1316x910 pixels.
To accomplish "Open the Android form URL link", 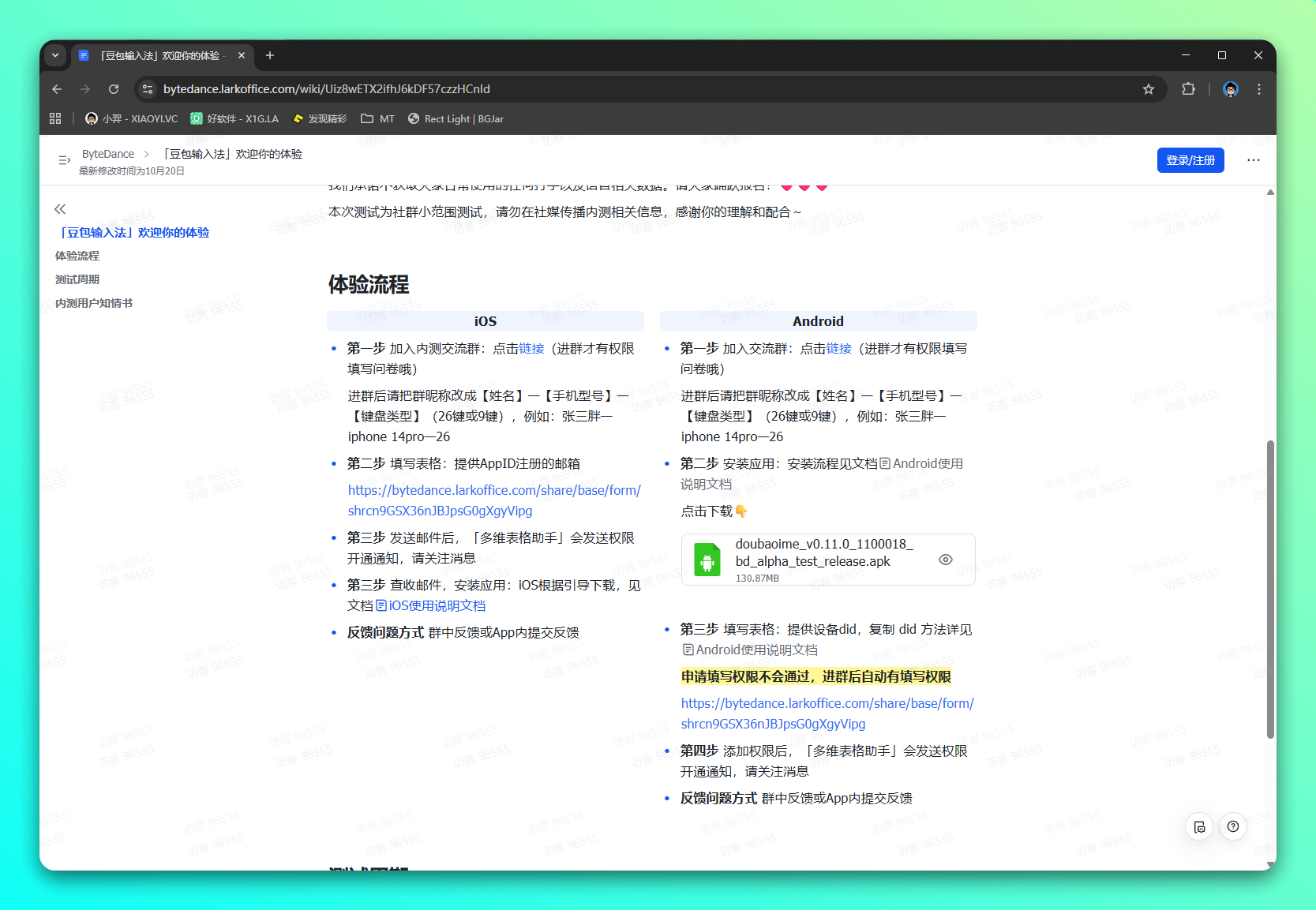I will 827,713.
